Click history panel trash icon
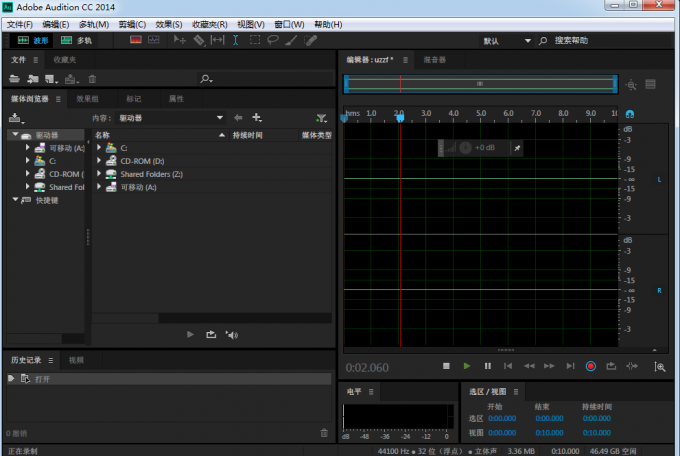Screen dimensions: 680x456 [x=324, y=433]
